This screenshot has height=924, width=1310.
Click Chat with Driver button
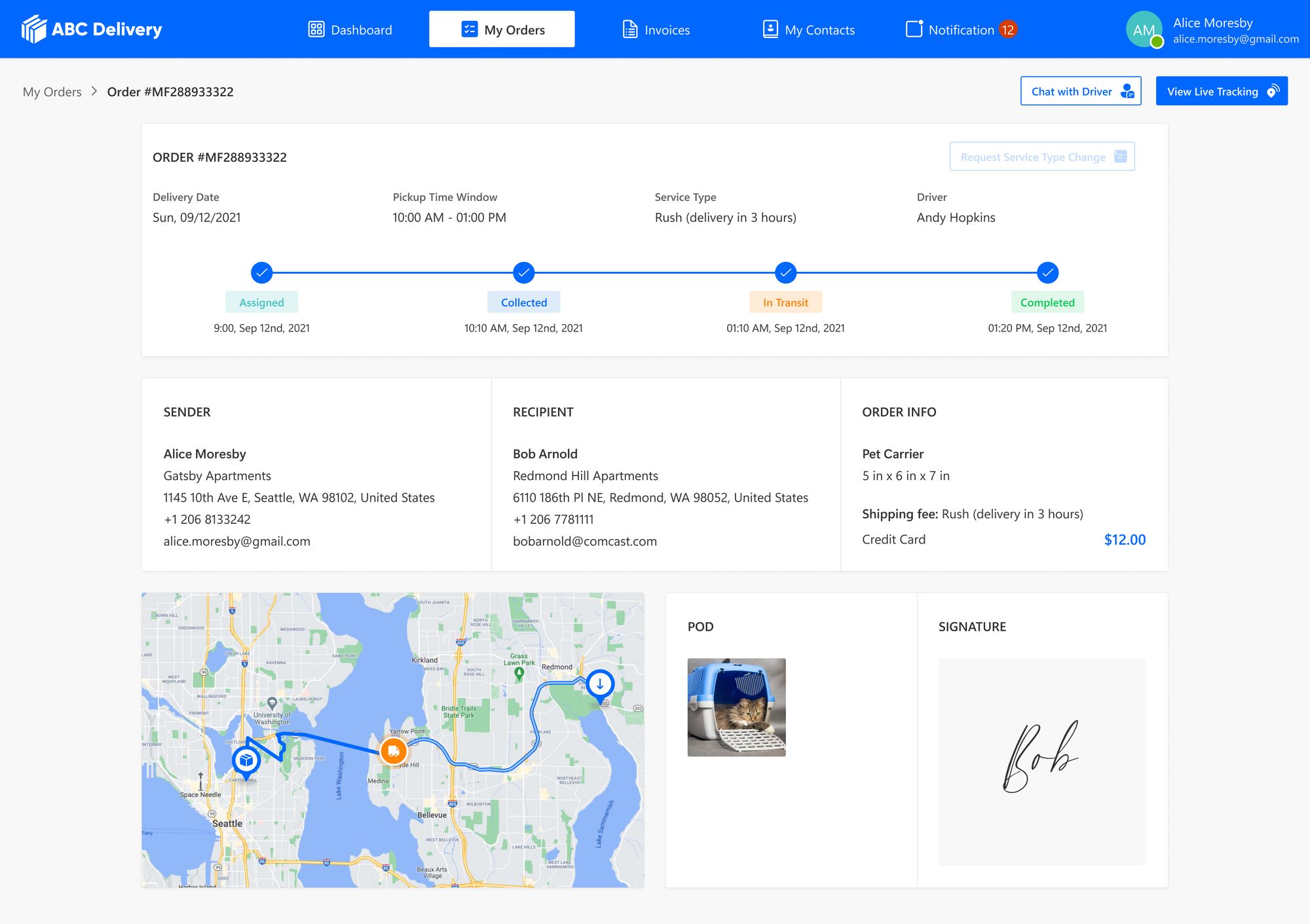pos(1080,91)
